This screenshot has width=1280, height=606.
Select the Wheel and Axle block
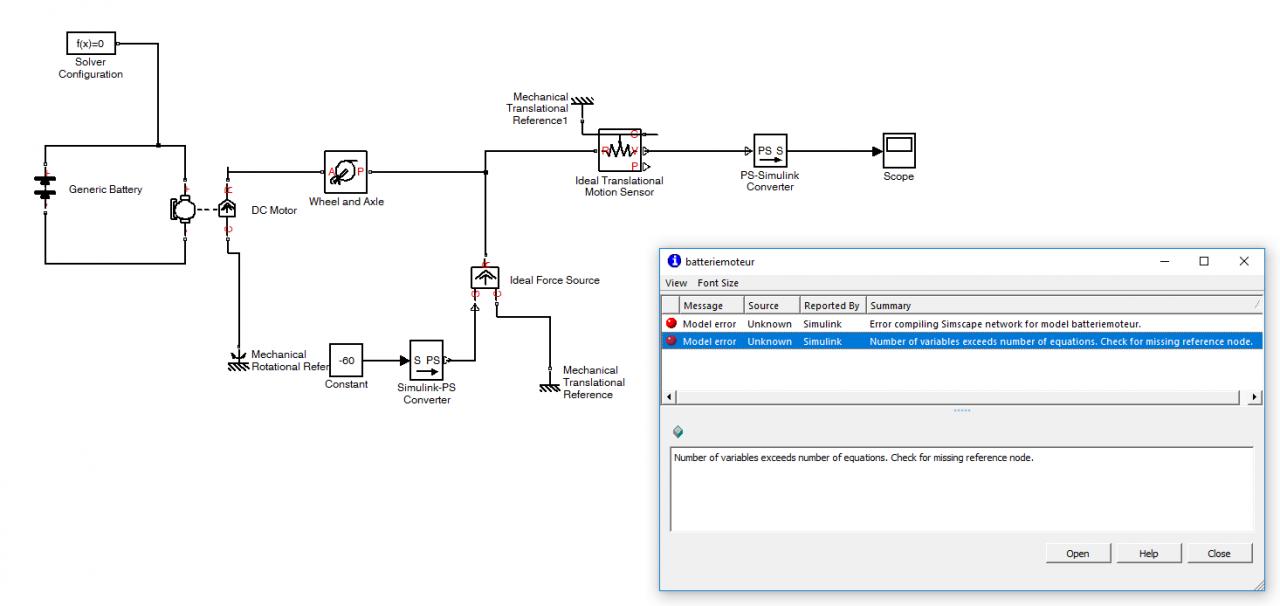point(347,172)
